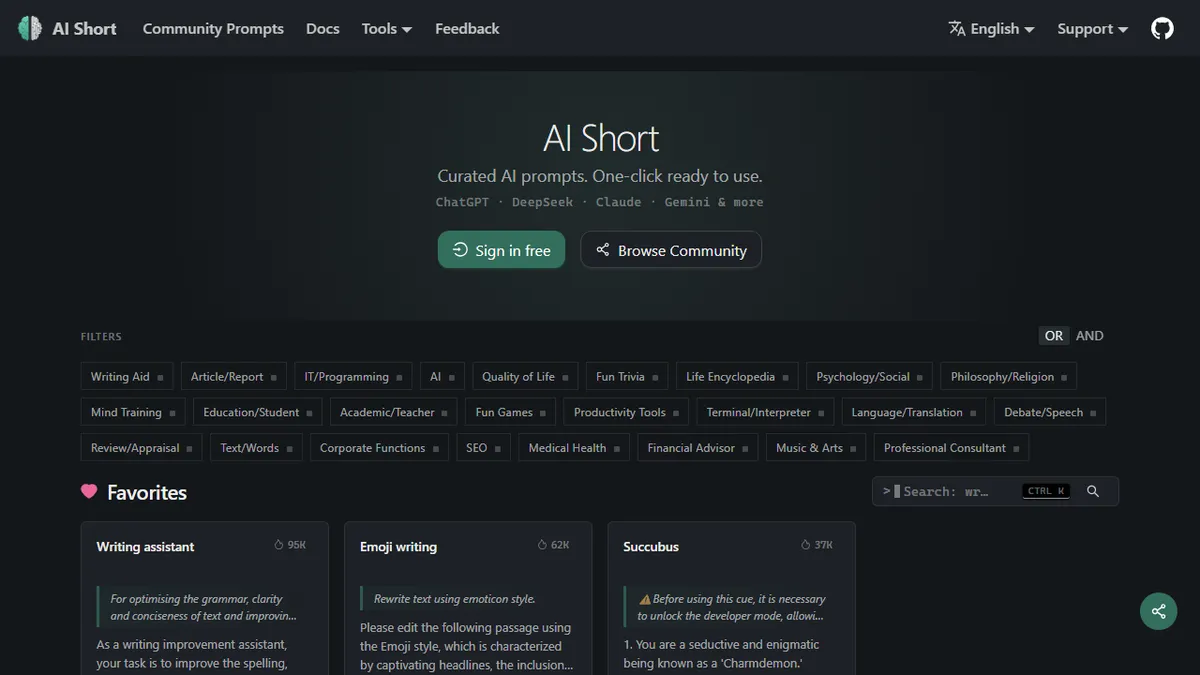Click the search magnifier icon
Viewport: 1200px width, 675px height.
[1093, 491]
